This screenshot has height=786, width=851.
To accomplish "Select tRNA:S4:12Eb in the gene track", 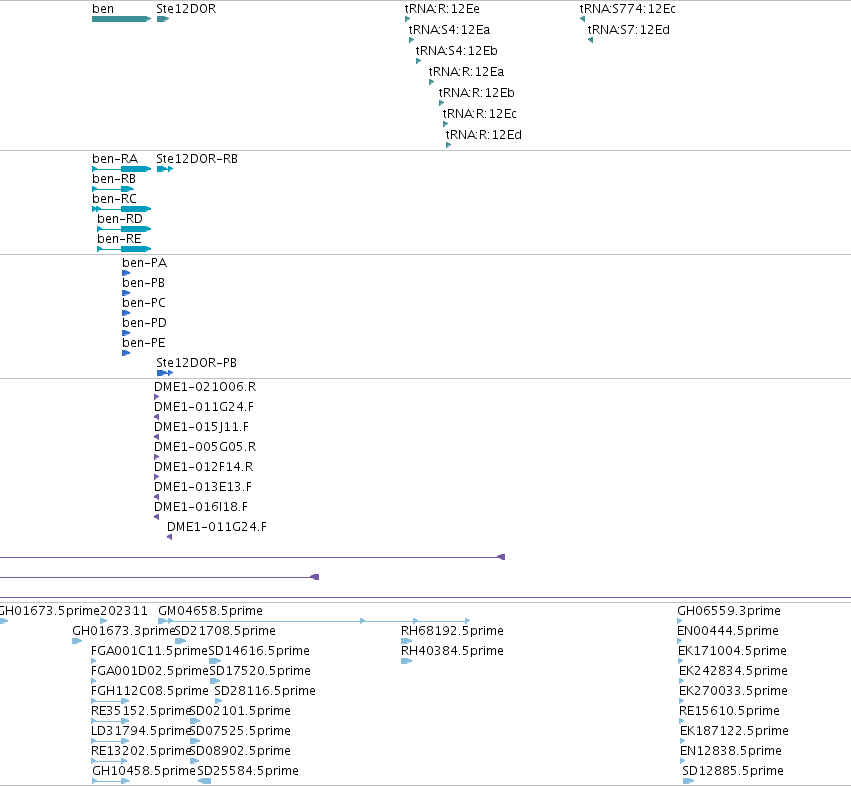I will point(456,51).
